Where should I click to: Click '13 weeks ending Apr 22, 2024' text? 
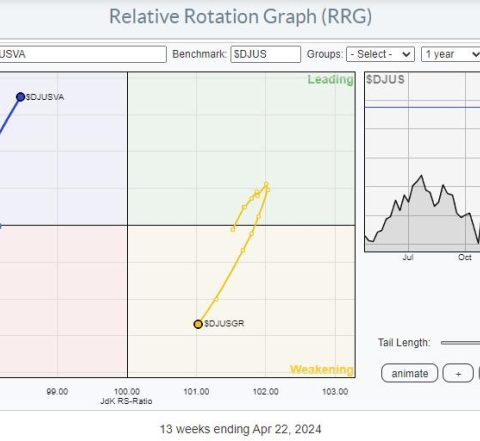tap(240, 429)
